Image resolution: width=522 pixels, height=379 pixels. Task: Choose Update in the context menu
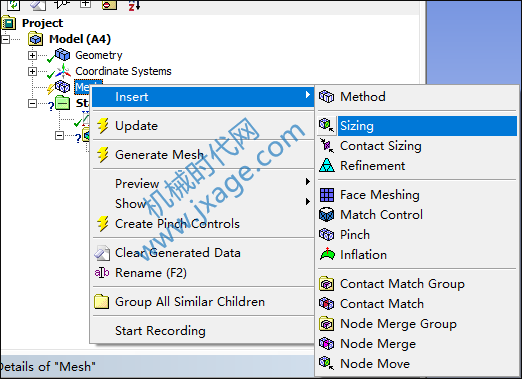click(x=203, y=126)
